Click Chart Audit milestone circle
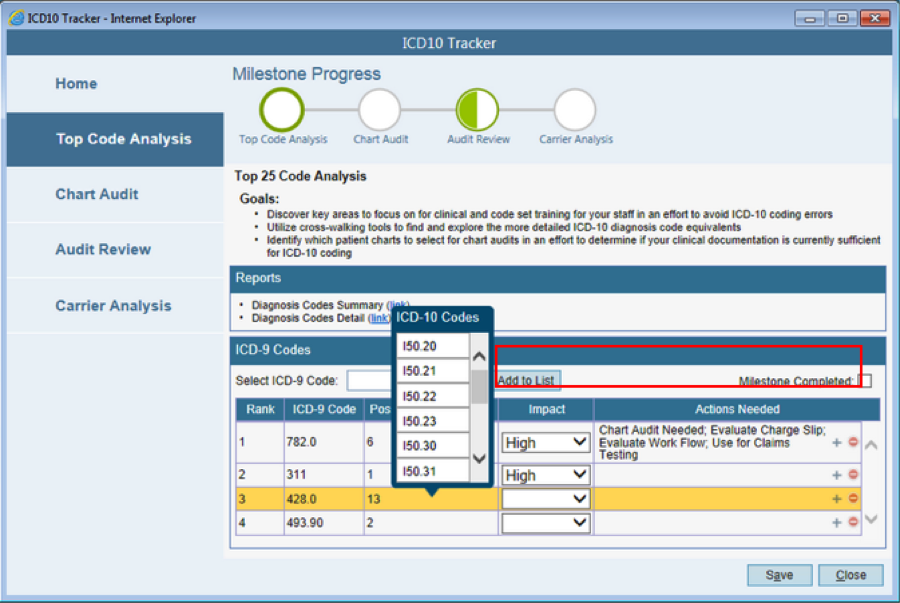 pos(379,109)
